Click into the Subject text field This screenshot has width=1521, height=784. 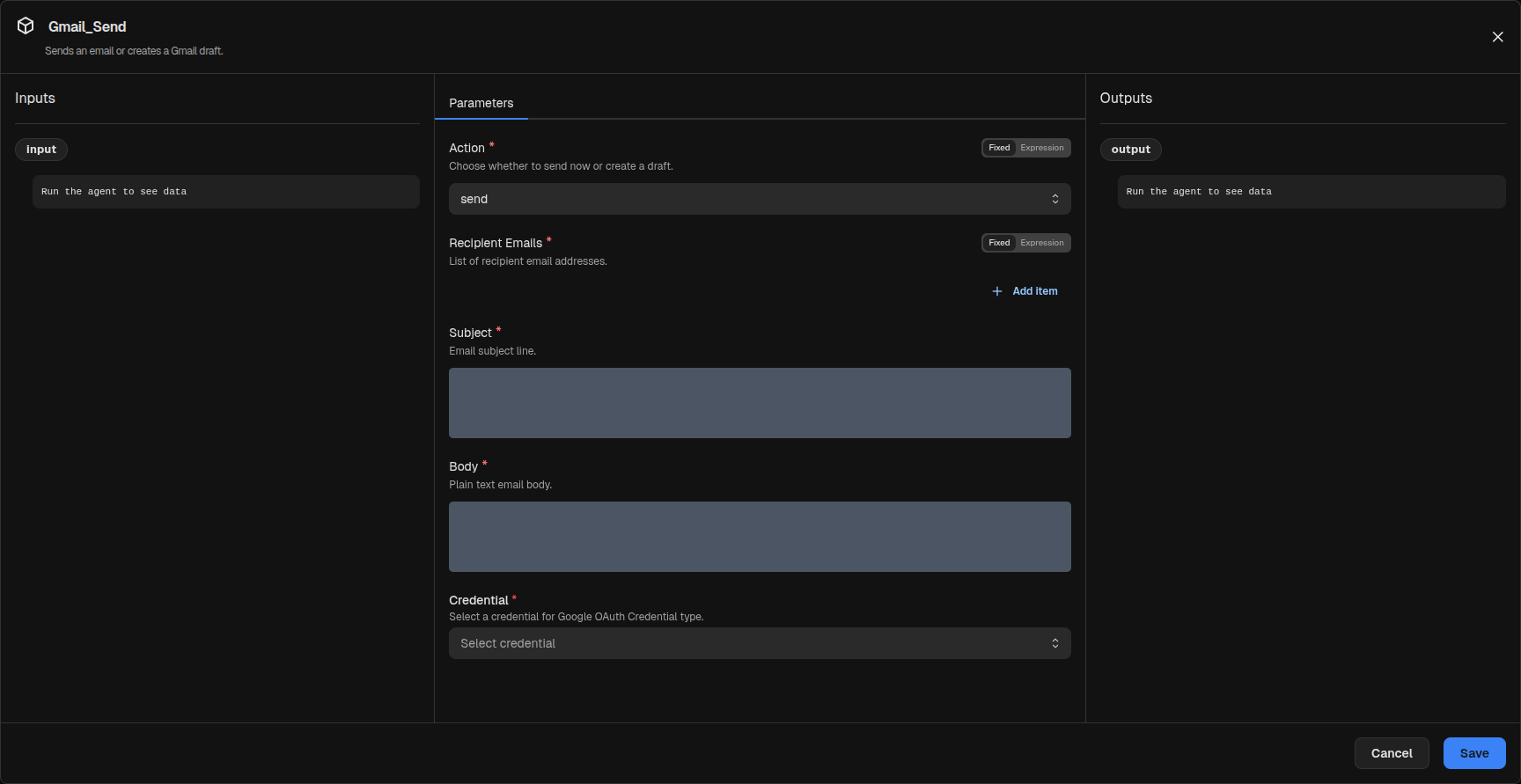click(760, 403)
